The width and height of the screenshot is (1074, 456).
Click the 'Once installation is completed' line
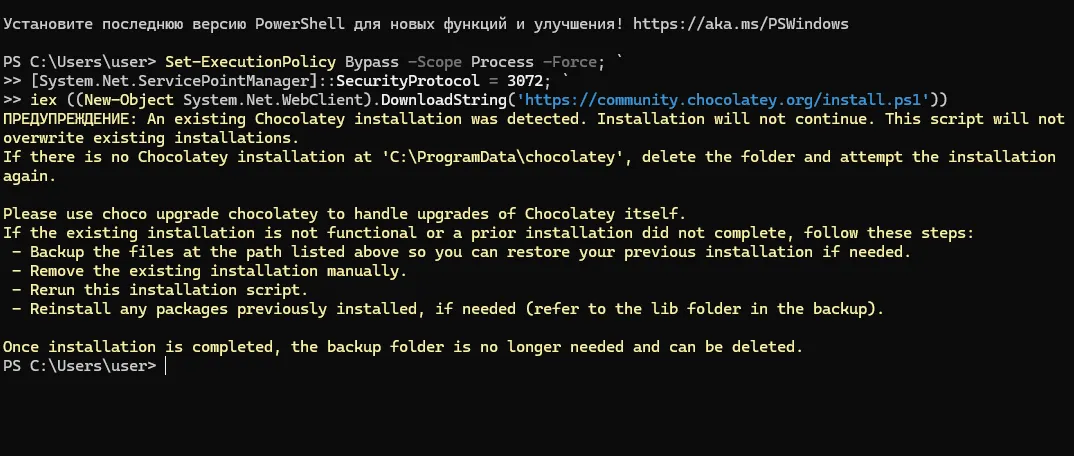click(x=402, y=347)
